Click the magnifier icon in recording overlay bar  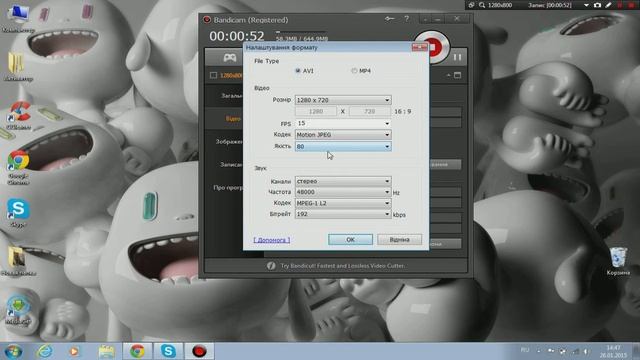482,5
